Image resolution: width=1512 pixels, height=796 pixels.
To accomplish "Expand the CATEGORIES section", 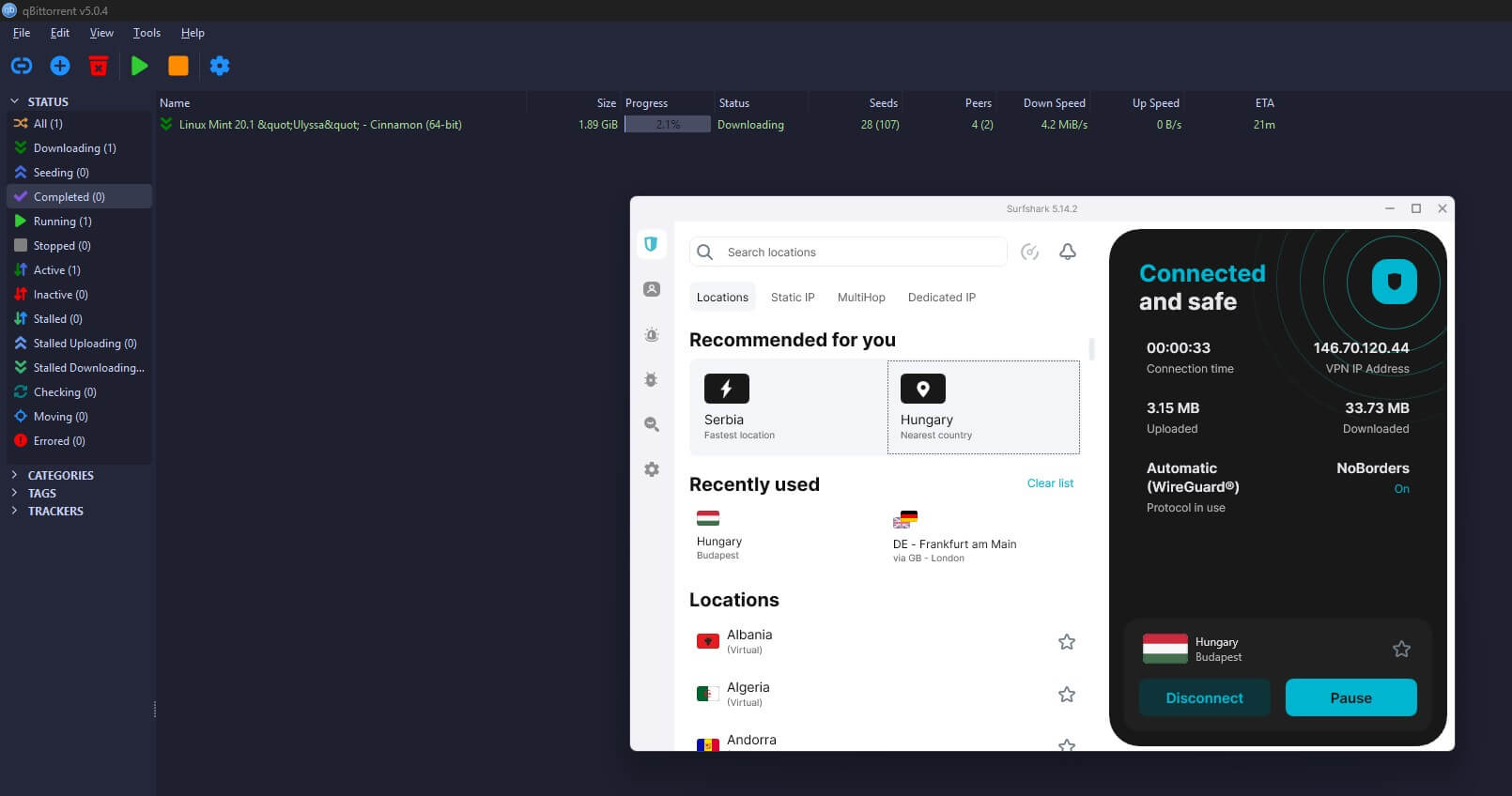I will tap(14, 475).
